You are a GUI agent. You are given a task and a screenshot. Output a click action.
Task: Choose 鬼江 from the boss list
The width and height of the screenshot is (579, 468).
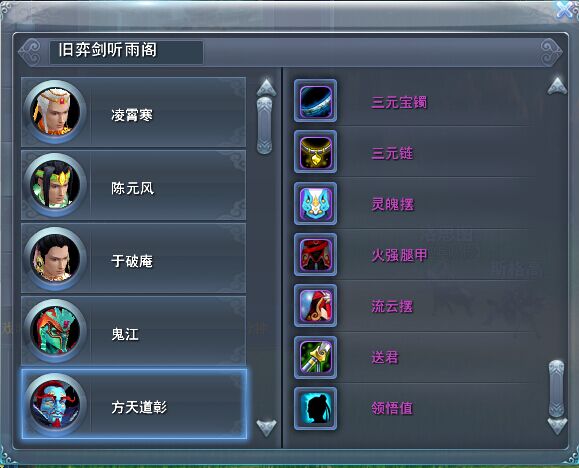pyautogui.click(x=134, y=331)
